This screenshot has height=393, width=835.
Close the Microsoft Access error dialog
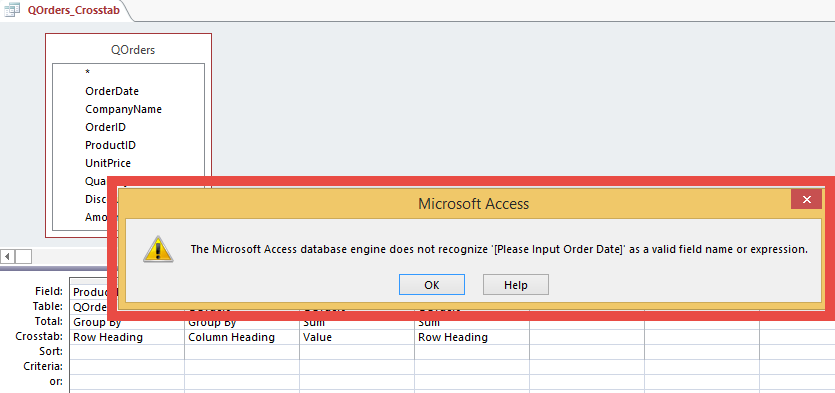tap(806, 200)
